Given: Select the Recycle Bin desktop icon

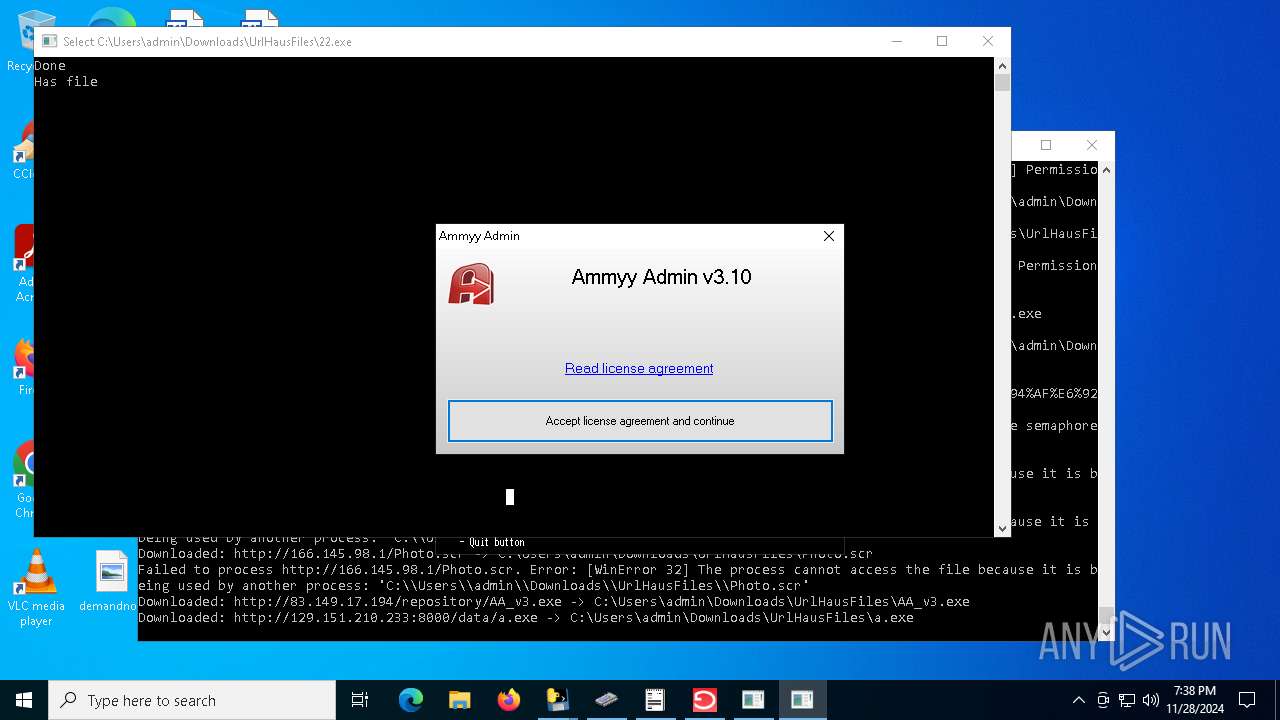Looking at the screenshot, I should coord(22,40).
